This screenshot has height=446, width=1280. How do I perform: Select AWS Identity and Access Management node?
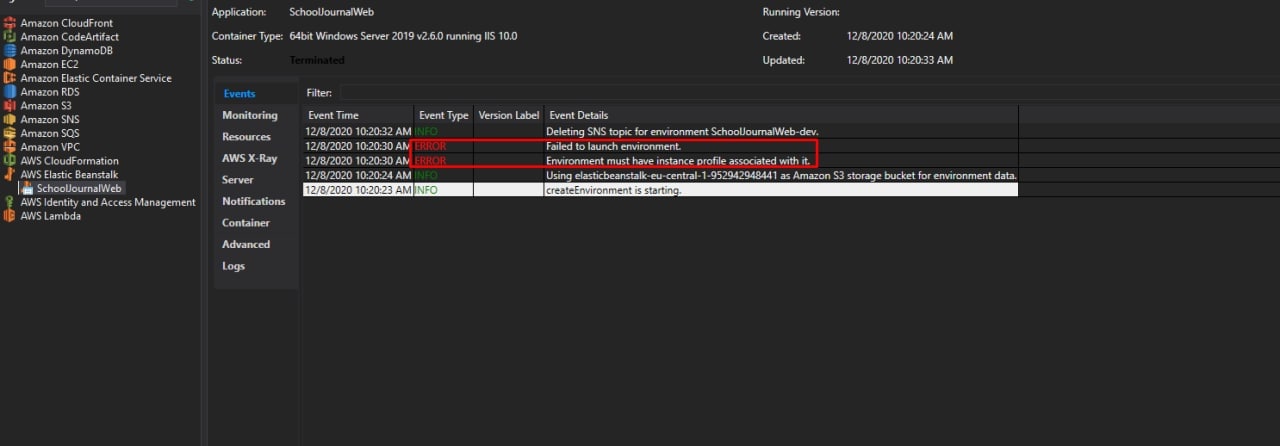click(108, 202)
